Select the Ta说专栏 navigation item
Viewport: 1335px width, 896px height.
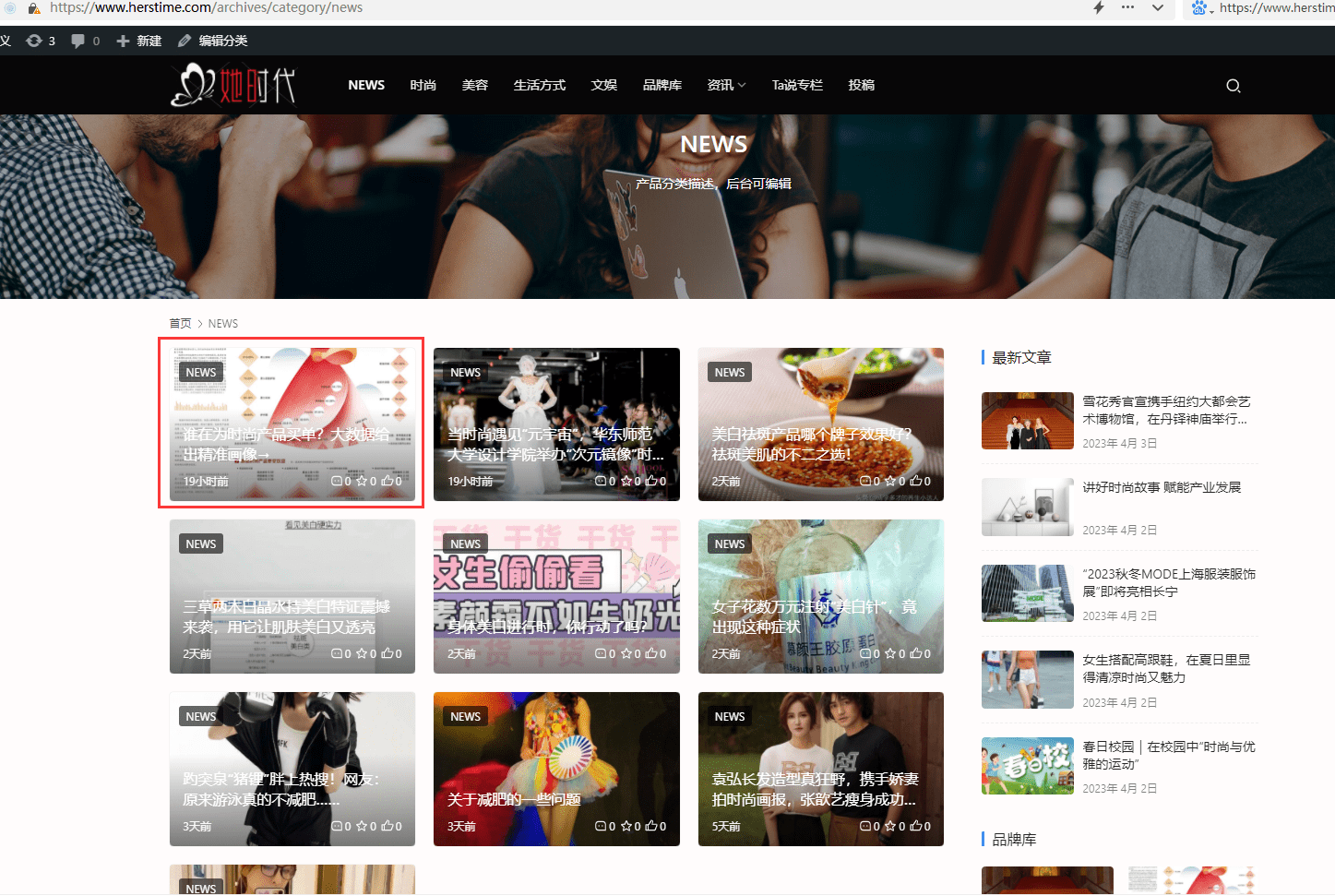(797, 85)
